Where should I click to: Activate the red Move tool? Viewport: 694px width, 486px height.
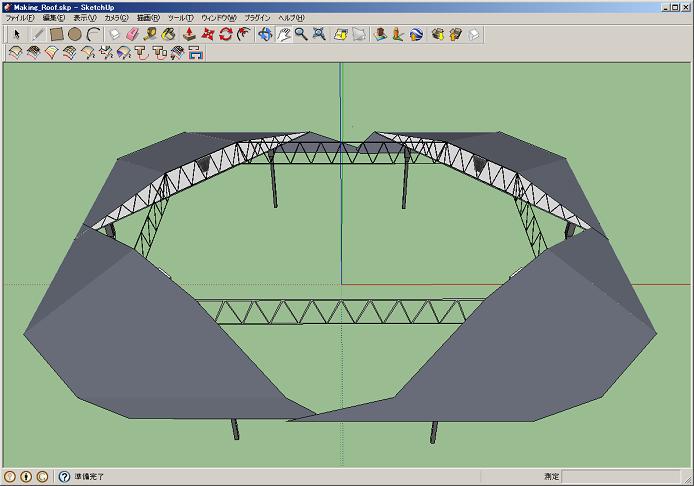[208, 34]
